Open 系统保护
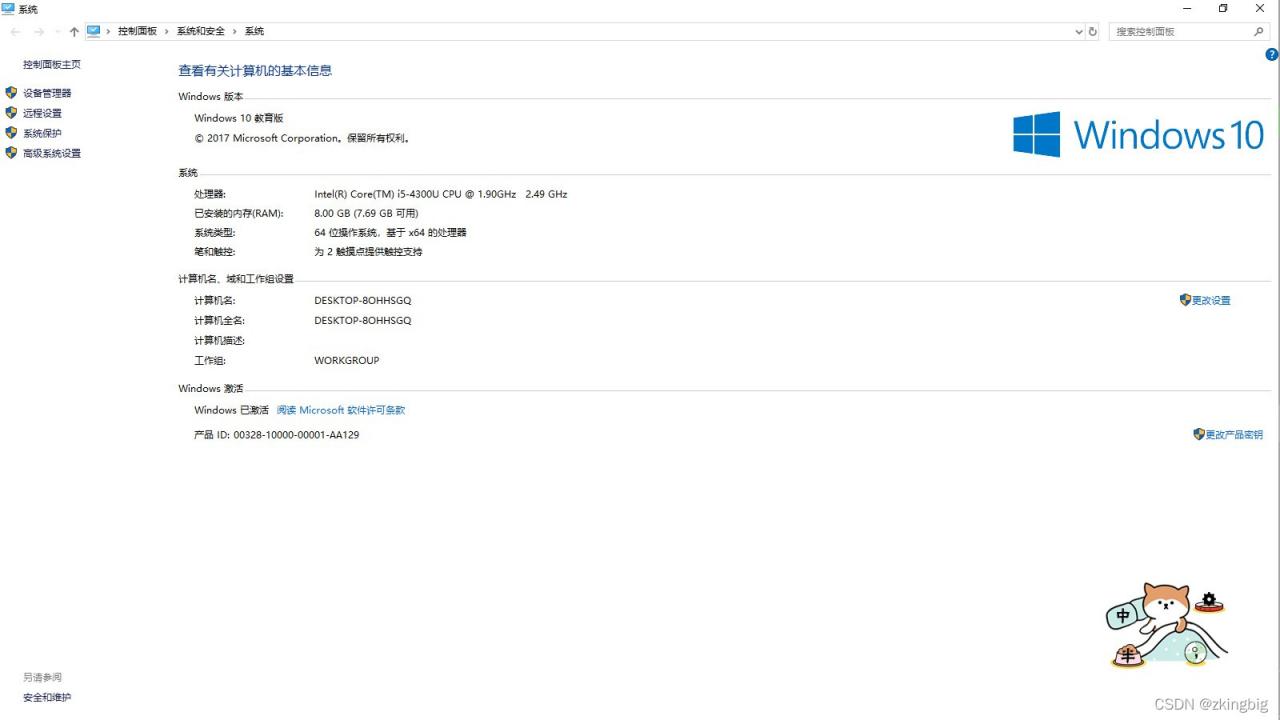Viewport: 1280px width, 720px height. point(42,133)
